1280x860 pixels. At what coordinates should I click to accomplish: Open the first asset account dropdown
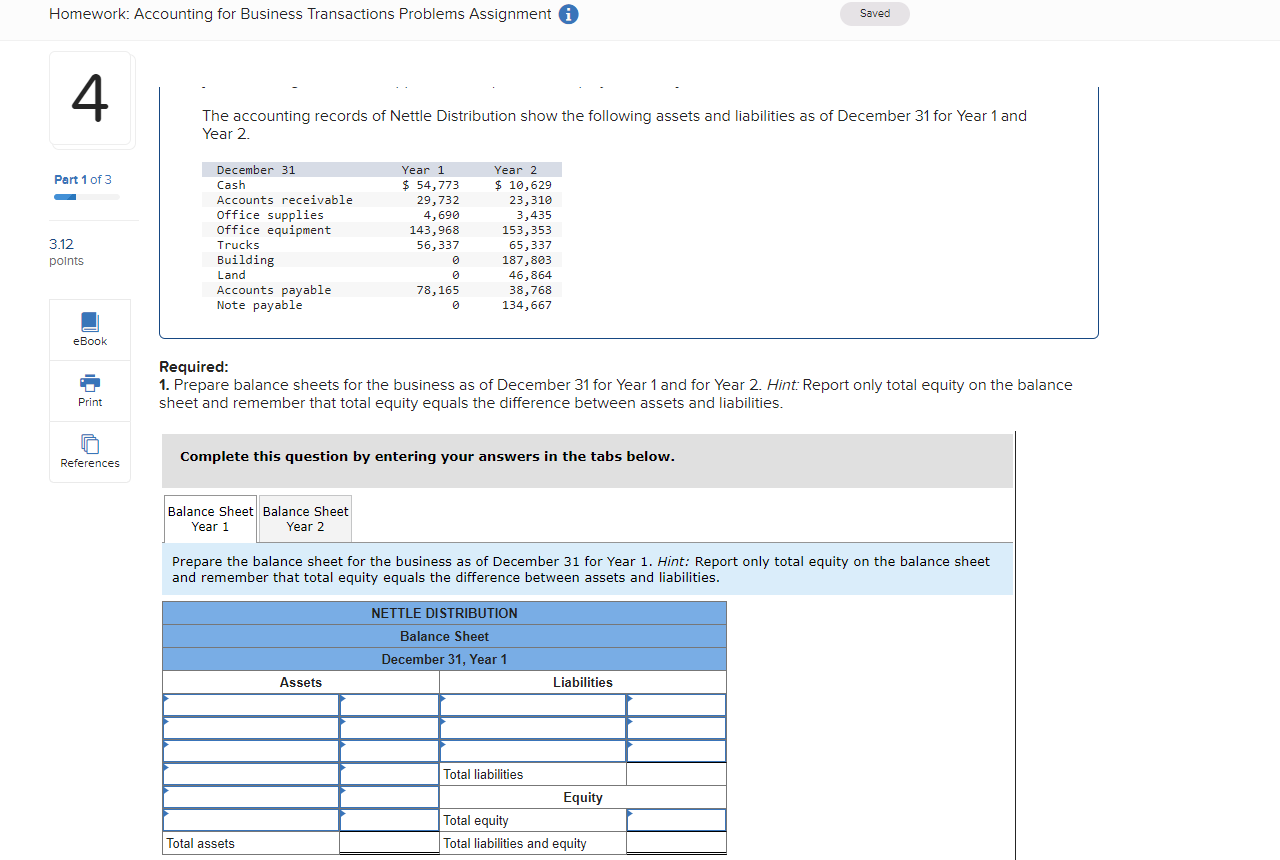[x=250, y=705]
